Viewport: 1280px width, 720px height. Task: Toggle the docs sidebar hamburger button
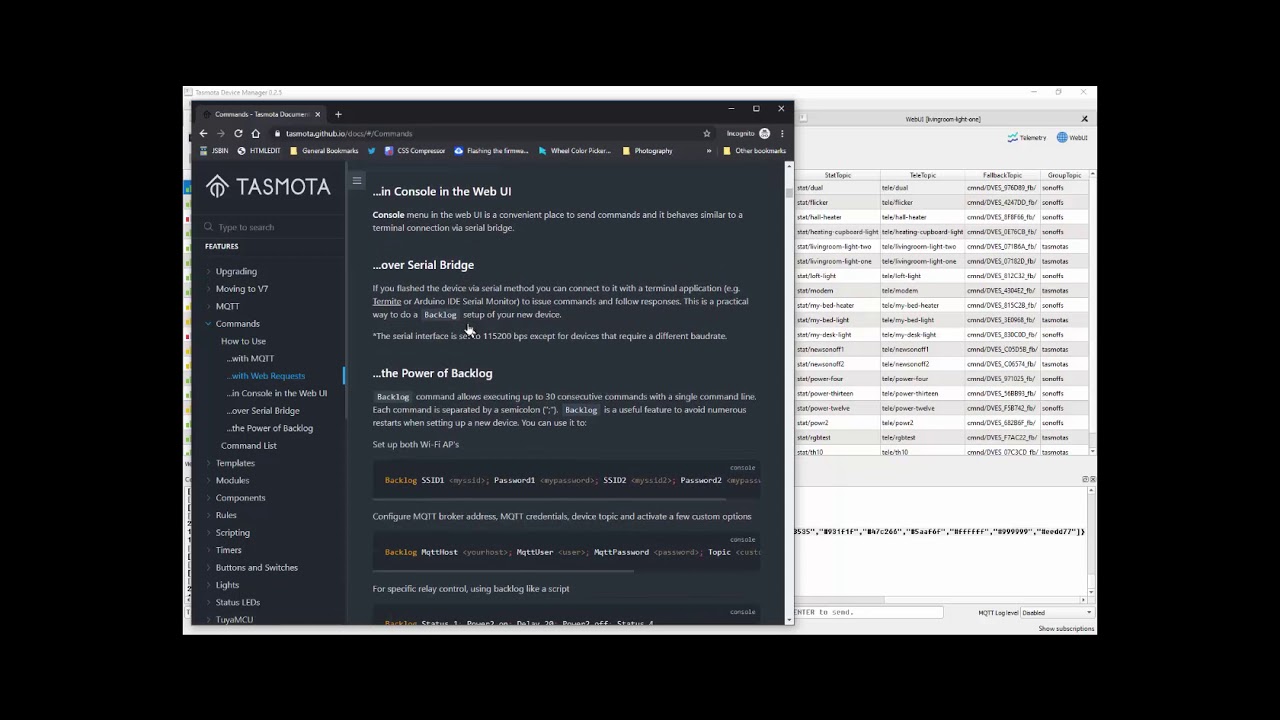point(357,181)
